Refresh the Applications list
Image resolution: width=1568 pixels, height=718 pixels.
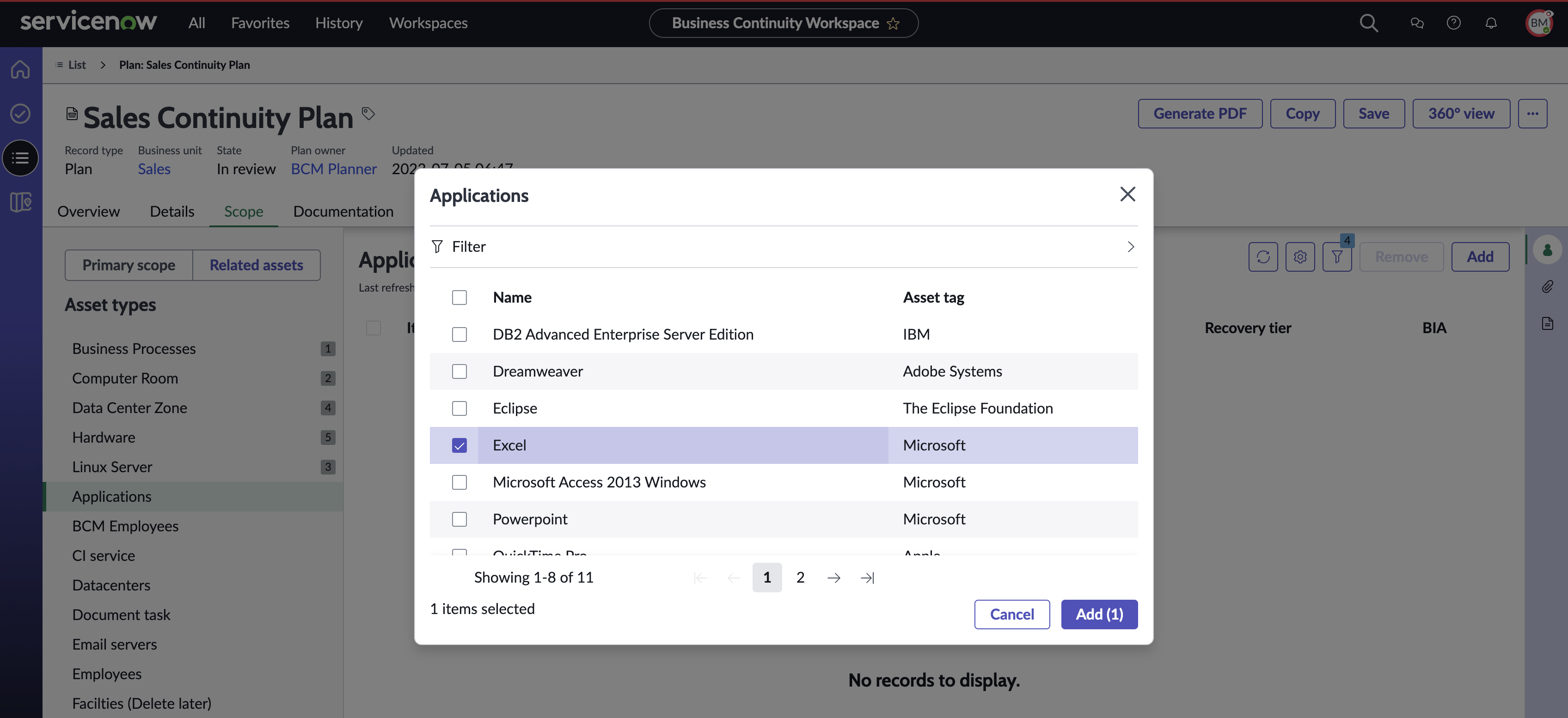1263,257
